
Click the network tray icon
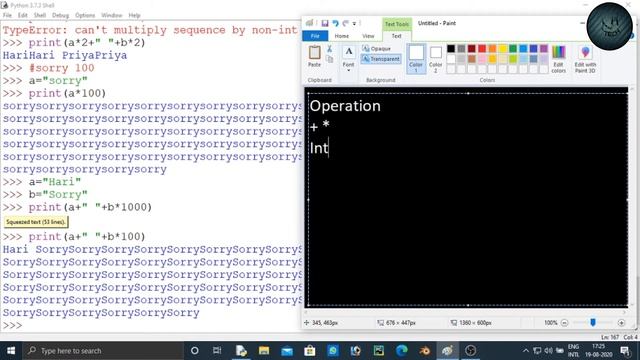click(537, 351)
